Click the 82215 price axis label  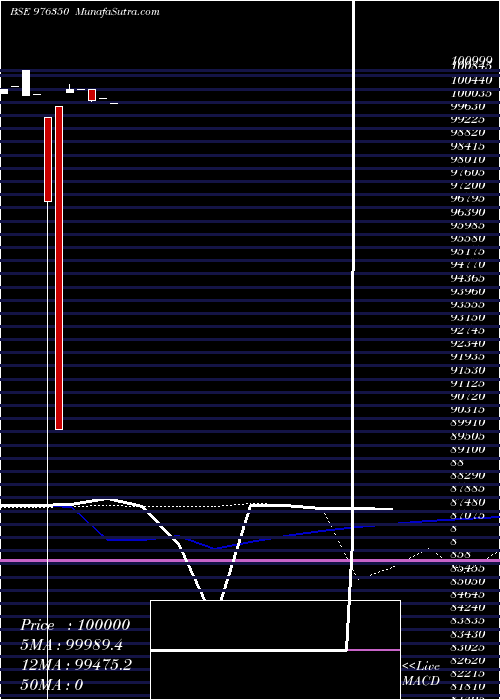click(469, 673)
